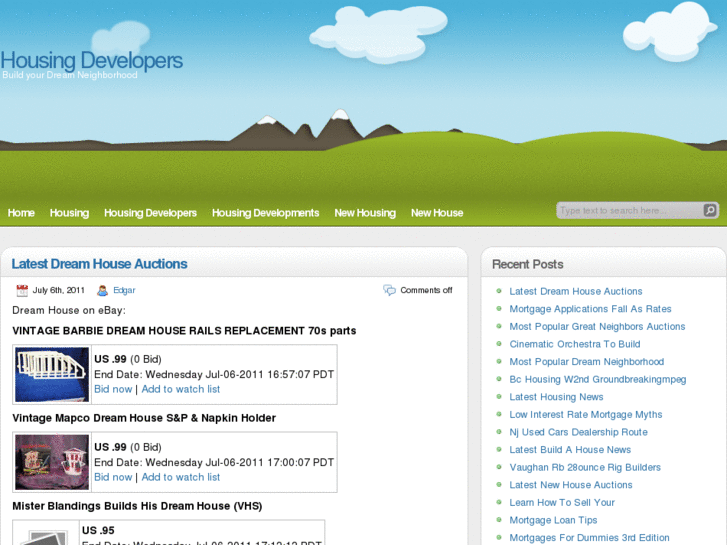Open Latest Build A House News post
Screen dimensions: 727x545
pos(570,450)
